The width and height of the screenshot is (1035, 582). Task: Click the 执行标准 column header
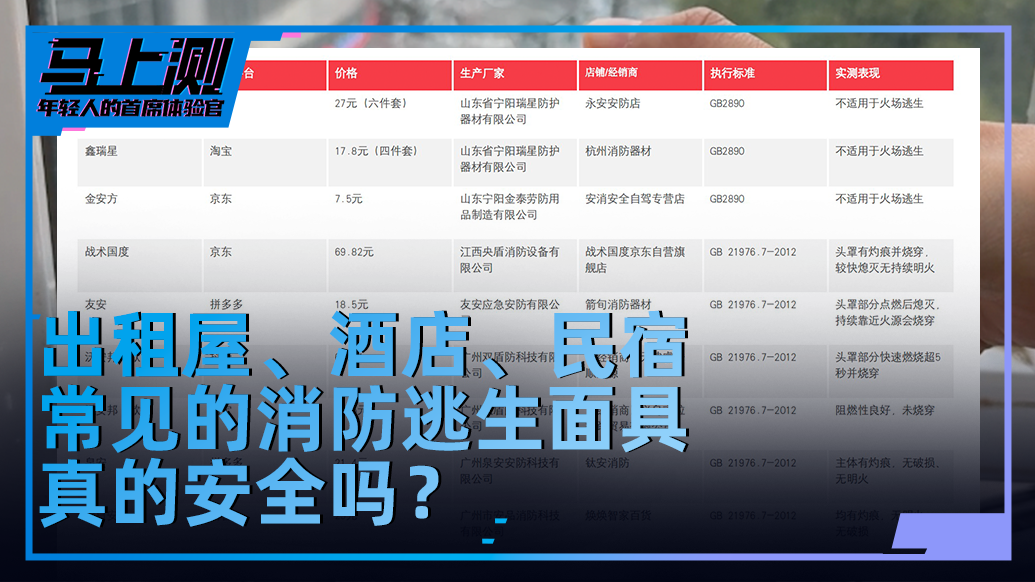tap(734, 73)
